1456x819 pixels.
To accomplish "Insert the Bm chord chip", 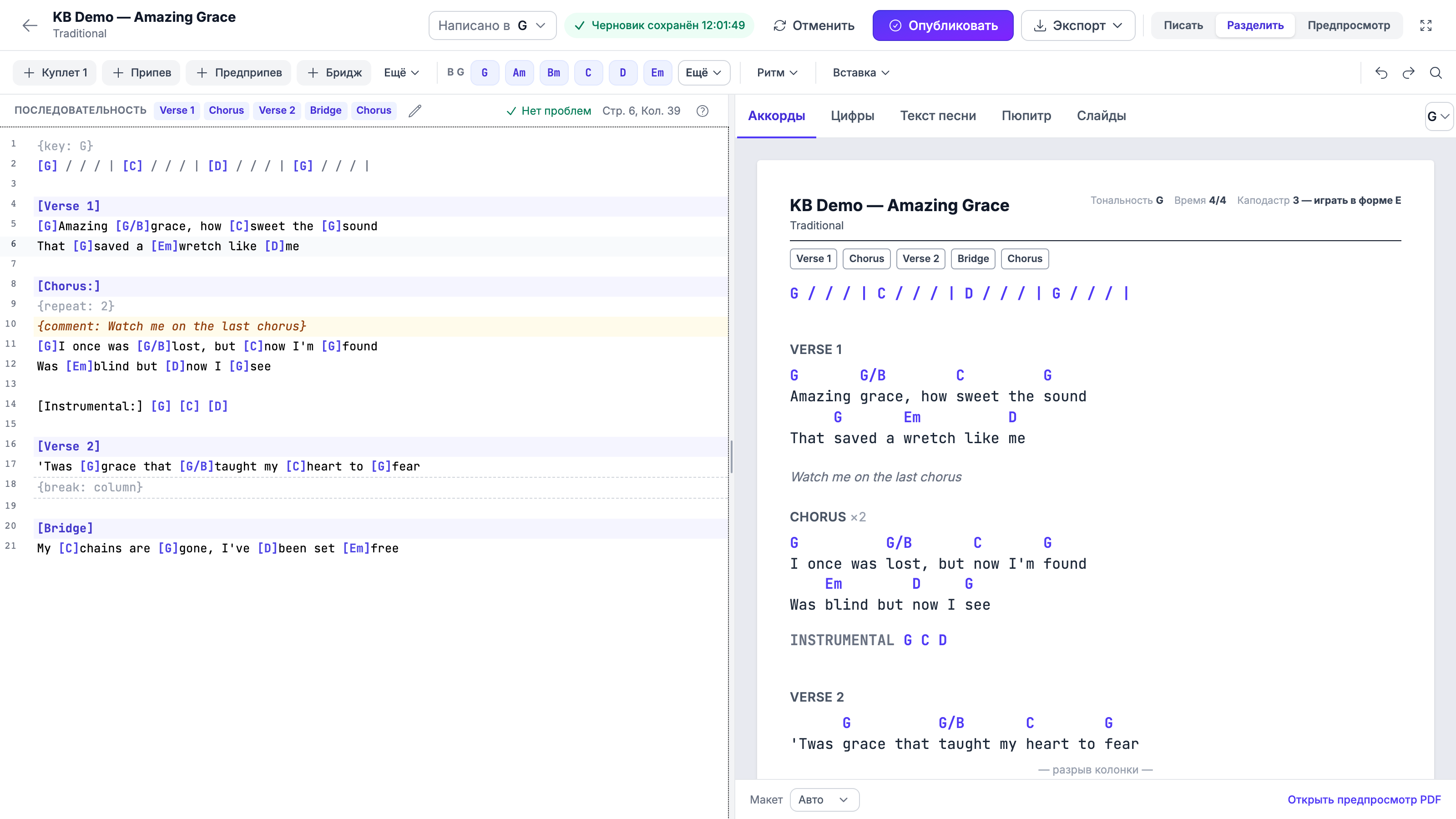I will click(x=553, y=72).
